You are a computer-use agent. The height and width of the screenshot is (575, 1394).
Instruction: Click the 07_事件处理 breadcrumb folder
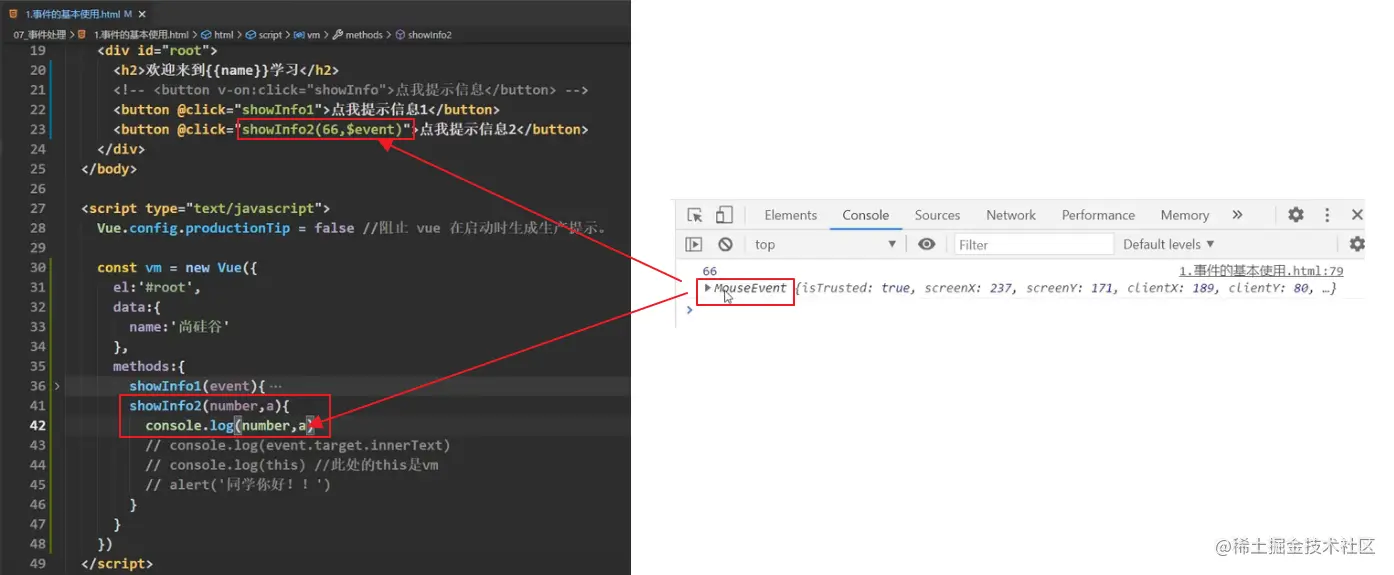point(39,34)
